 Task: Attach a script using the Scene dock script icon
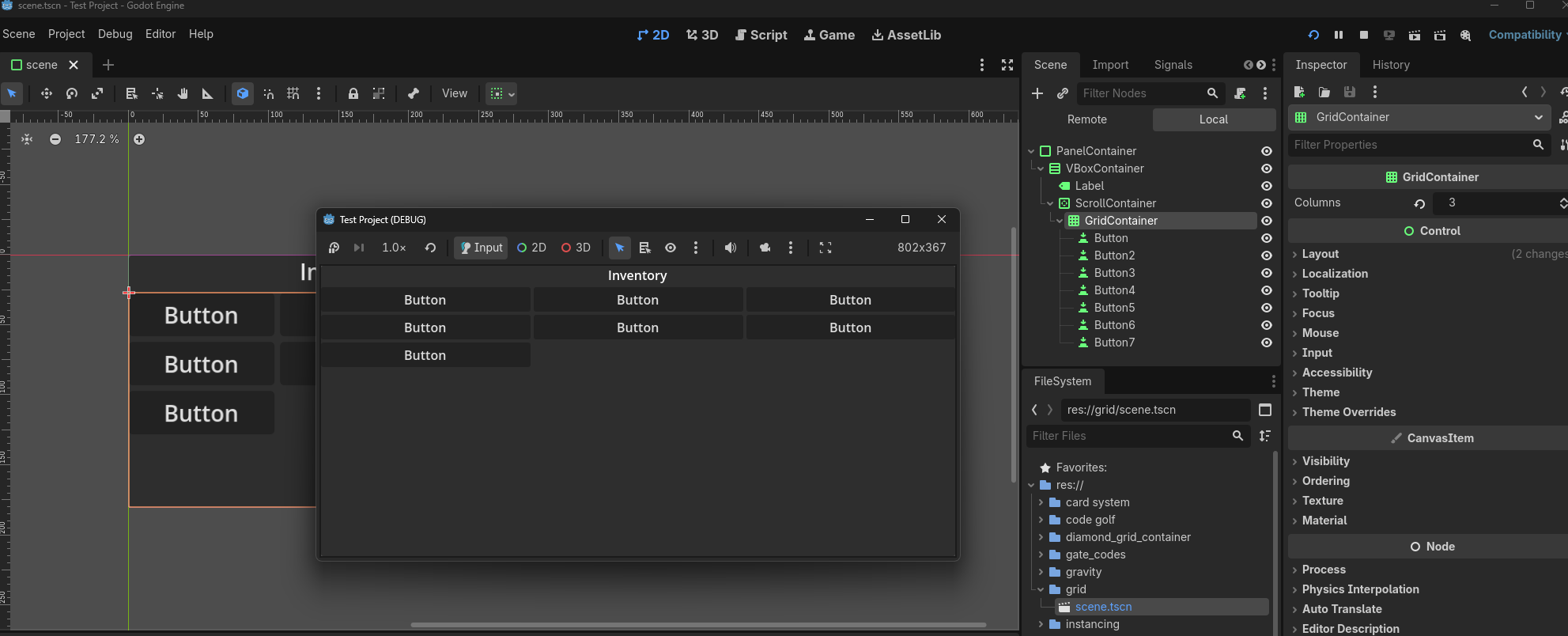pos(1240,93)
